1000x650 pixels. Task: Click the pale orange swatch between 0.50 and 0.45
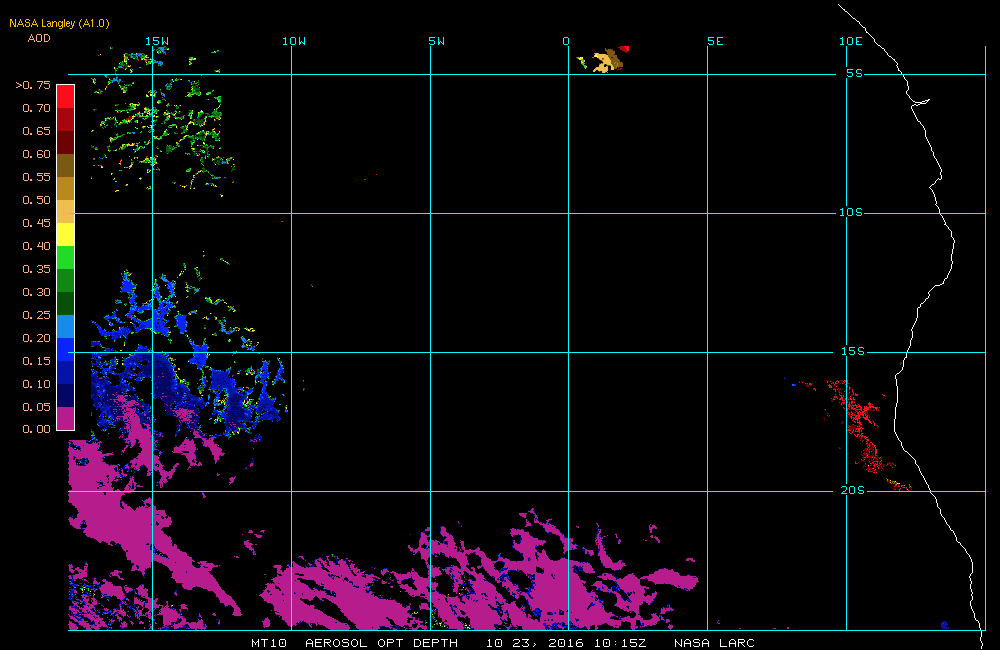click(66, 211)
